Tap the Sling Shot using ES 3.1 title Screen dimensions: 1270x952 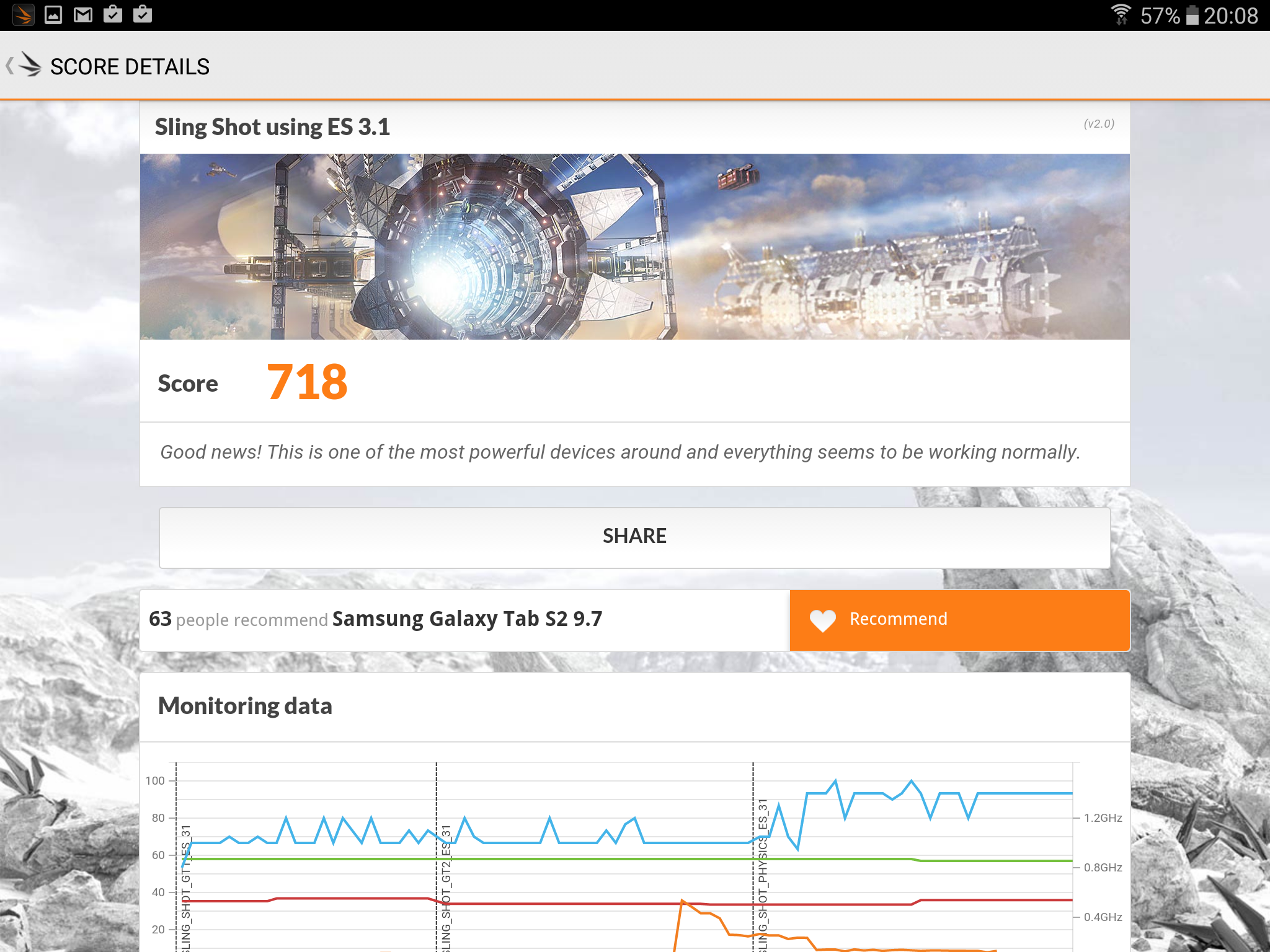[x=272, y=127]
